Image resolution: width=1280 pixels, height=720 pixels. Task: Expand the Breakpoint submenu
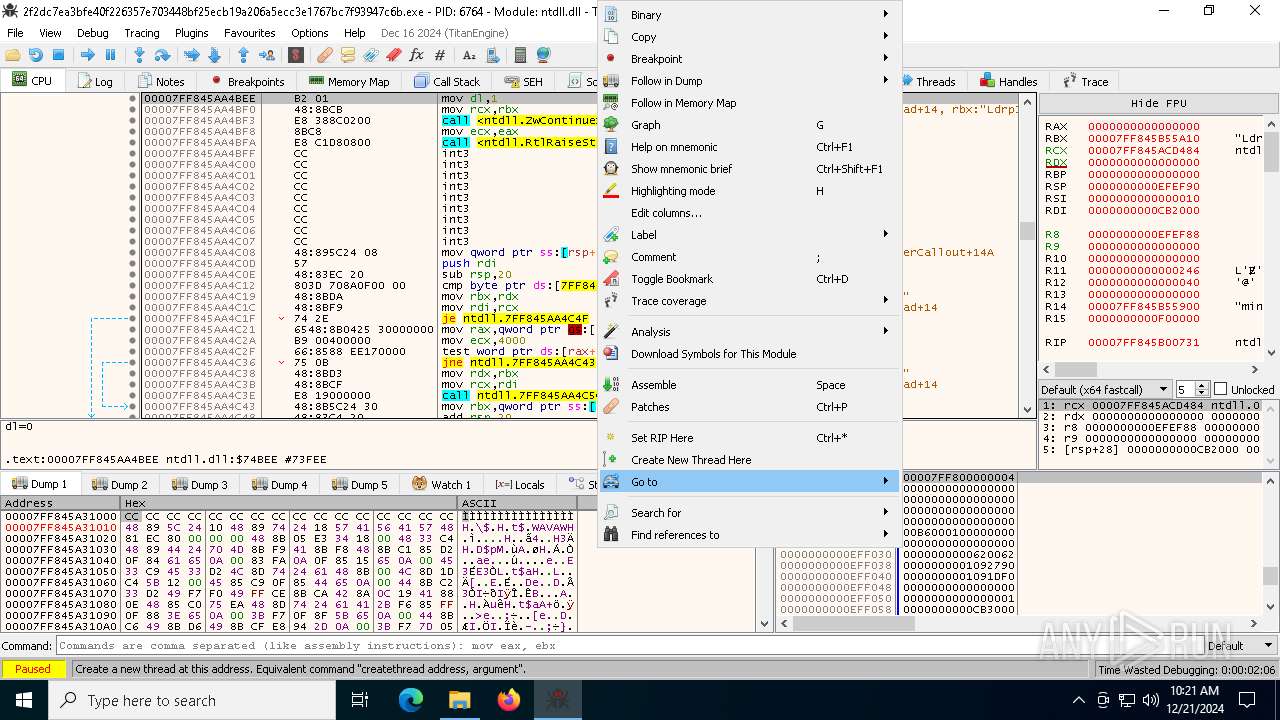coord(750,59)
